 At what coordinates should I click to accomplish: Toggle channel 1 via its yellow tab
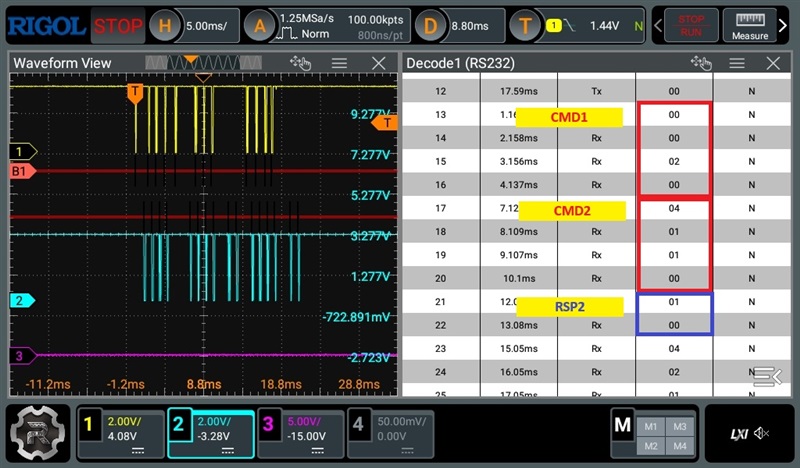88,424
